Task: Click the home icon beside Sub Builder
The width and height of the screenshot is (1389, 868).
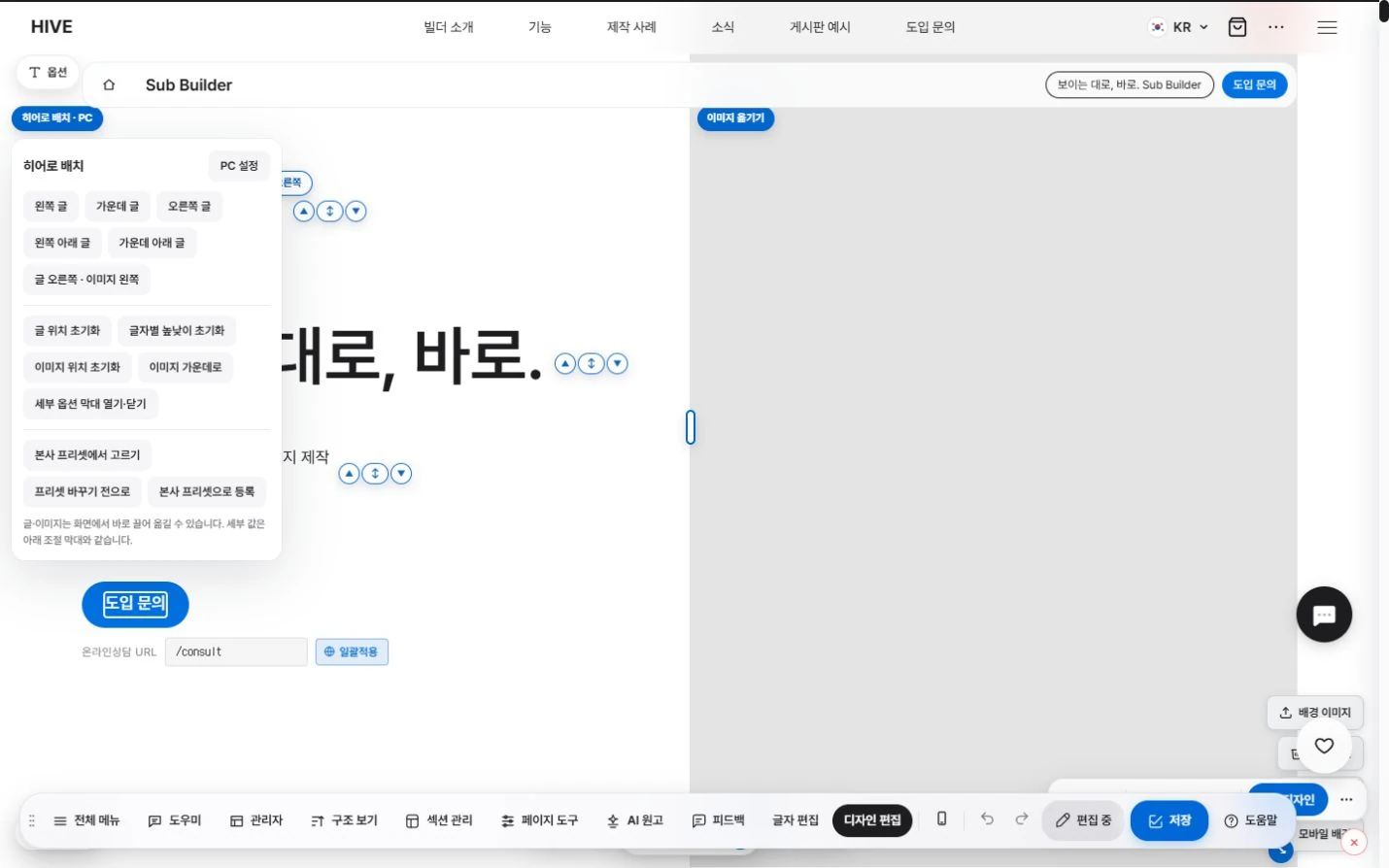Action: pos(109,85)
